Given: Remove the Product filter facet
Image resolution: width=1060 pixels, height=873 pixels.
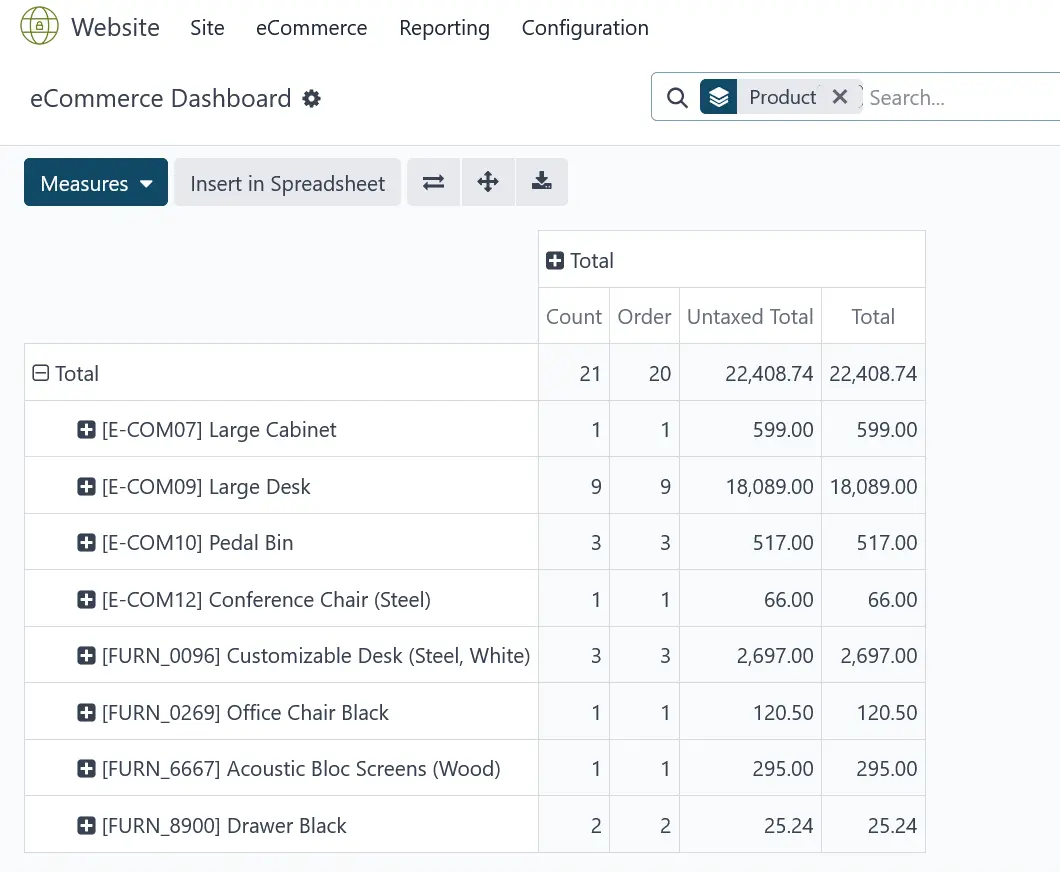Looking at the screenshot, I should click(x=840, y=97).
